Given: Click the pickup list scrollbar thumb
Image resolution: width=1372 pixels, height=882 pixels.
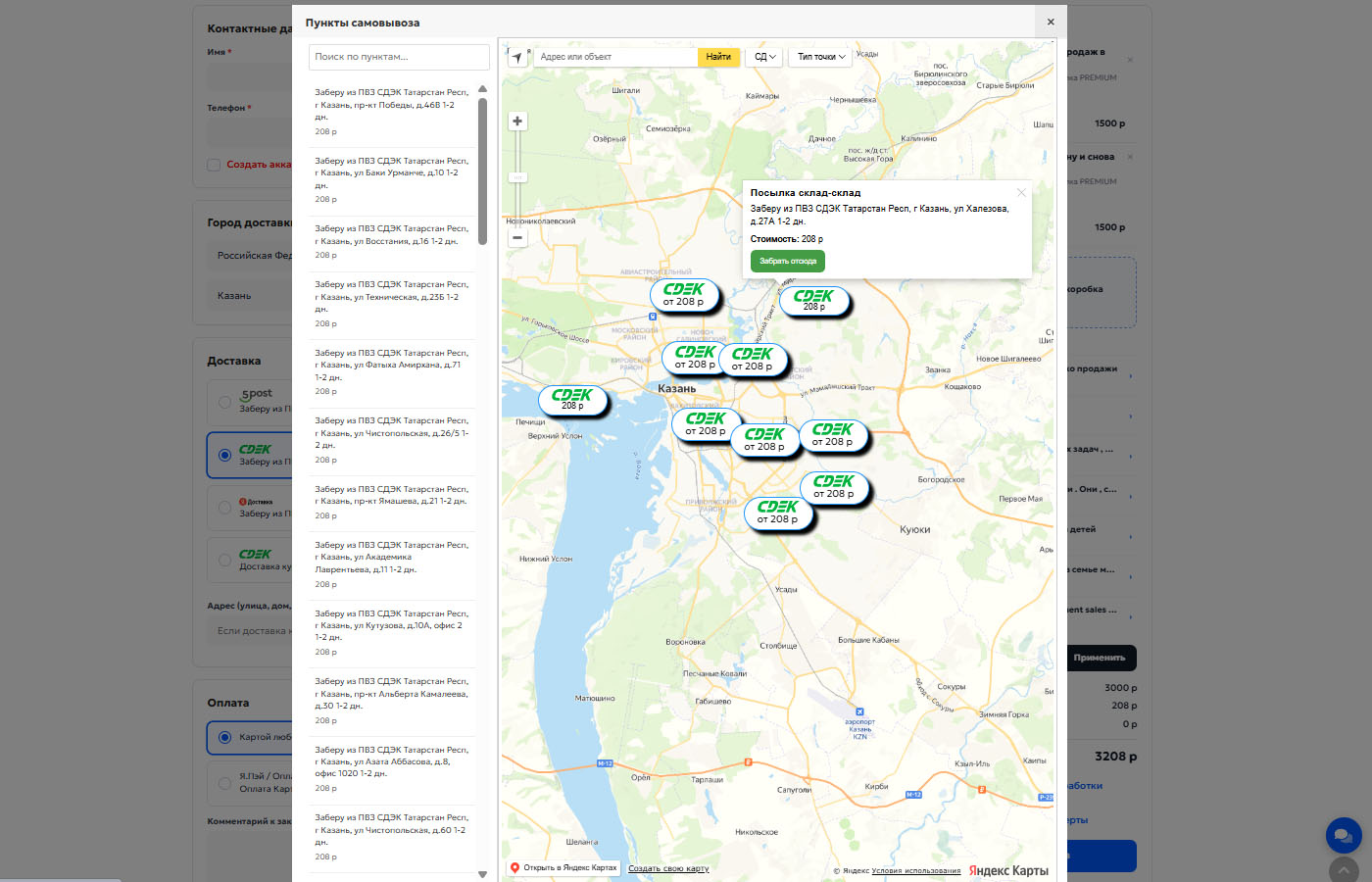Looking at the screenshot, I should (482, 171).
